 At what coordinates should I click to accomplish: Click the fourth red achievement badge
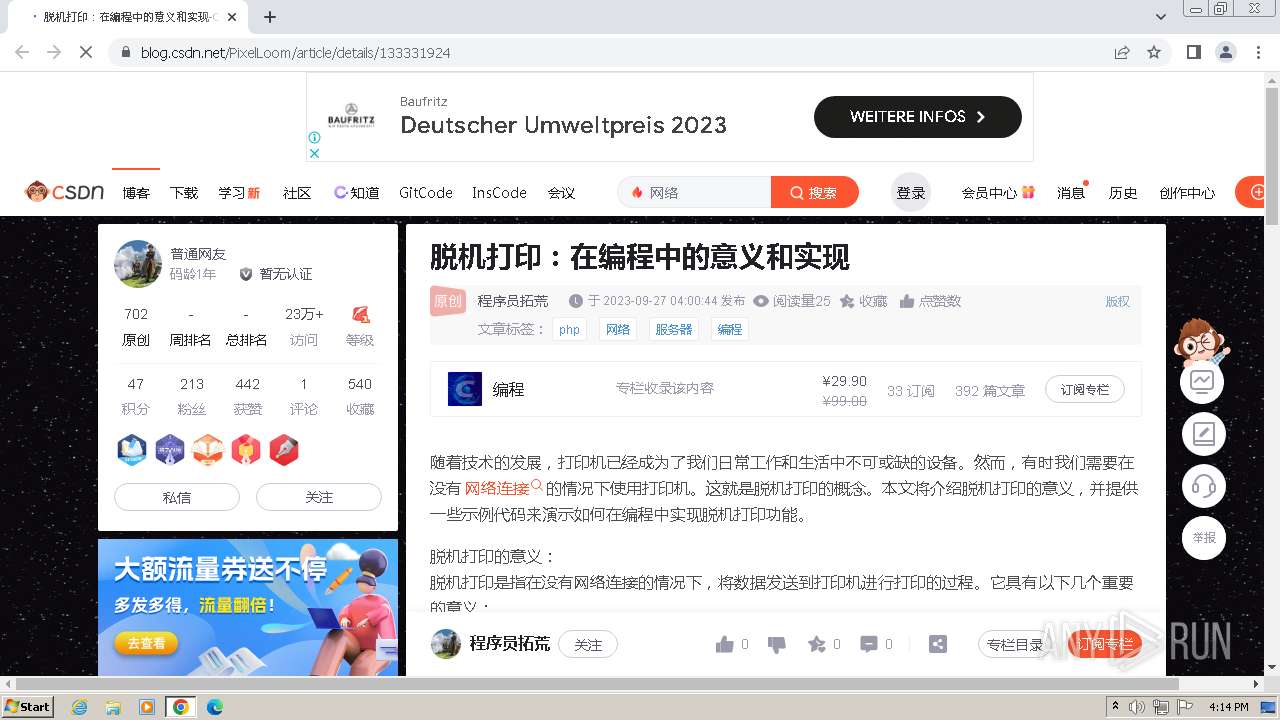(x=246, y=450)
